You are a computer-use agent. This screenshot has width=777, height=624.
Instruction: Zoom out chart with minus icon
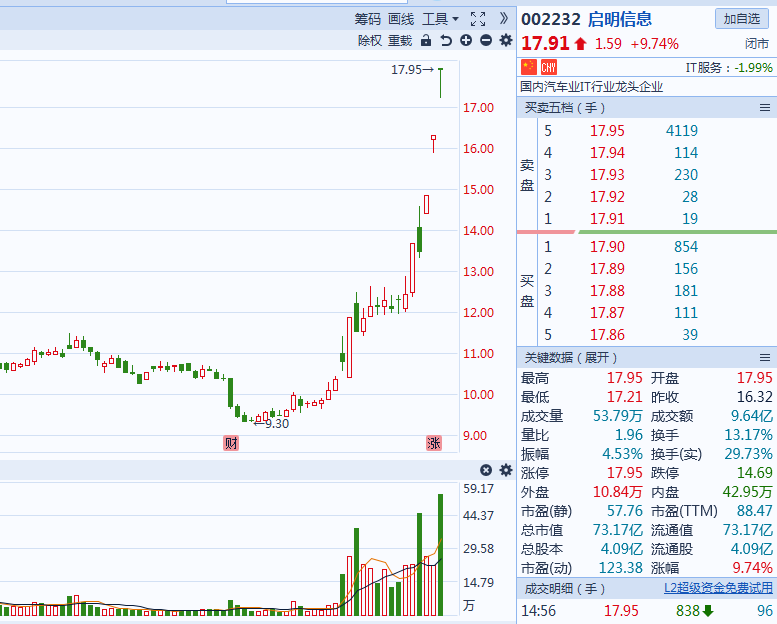(486, 40)
